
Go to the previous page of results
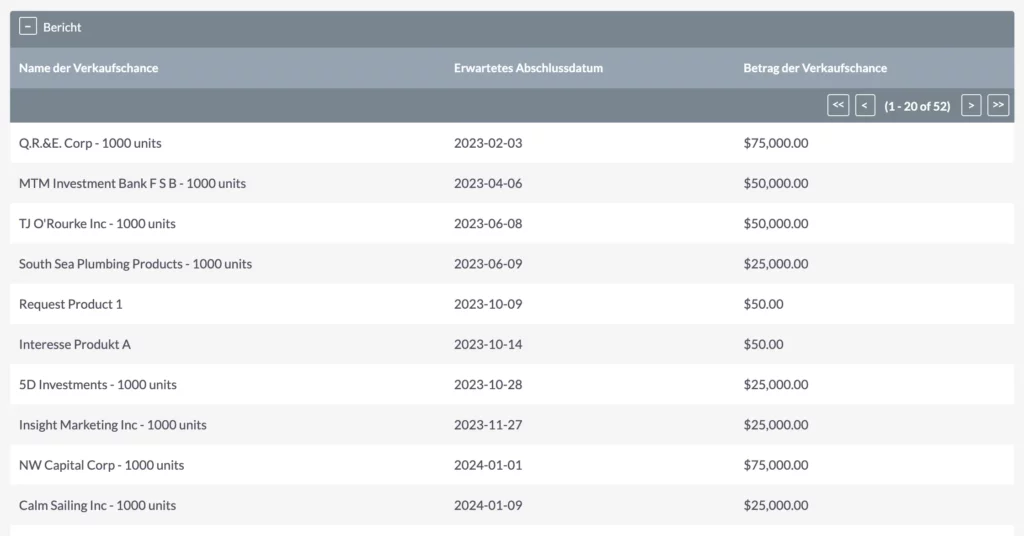pyautogui.click(x=865, y=105)
